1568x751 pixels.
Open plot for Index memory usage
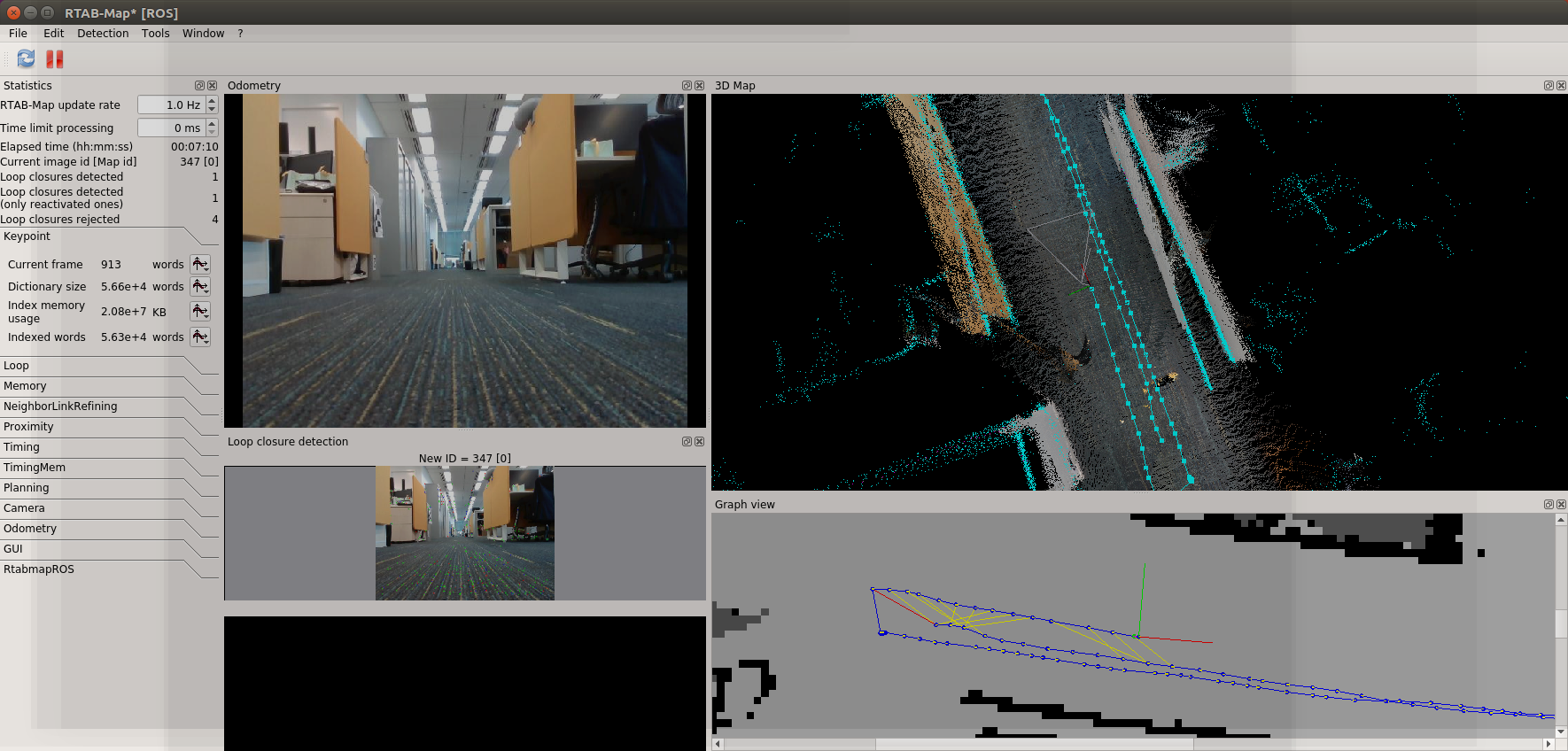[200, 311]
